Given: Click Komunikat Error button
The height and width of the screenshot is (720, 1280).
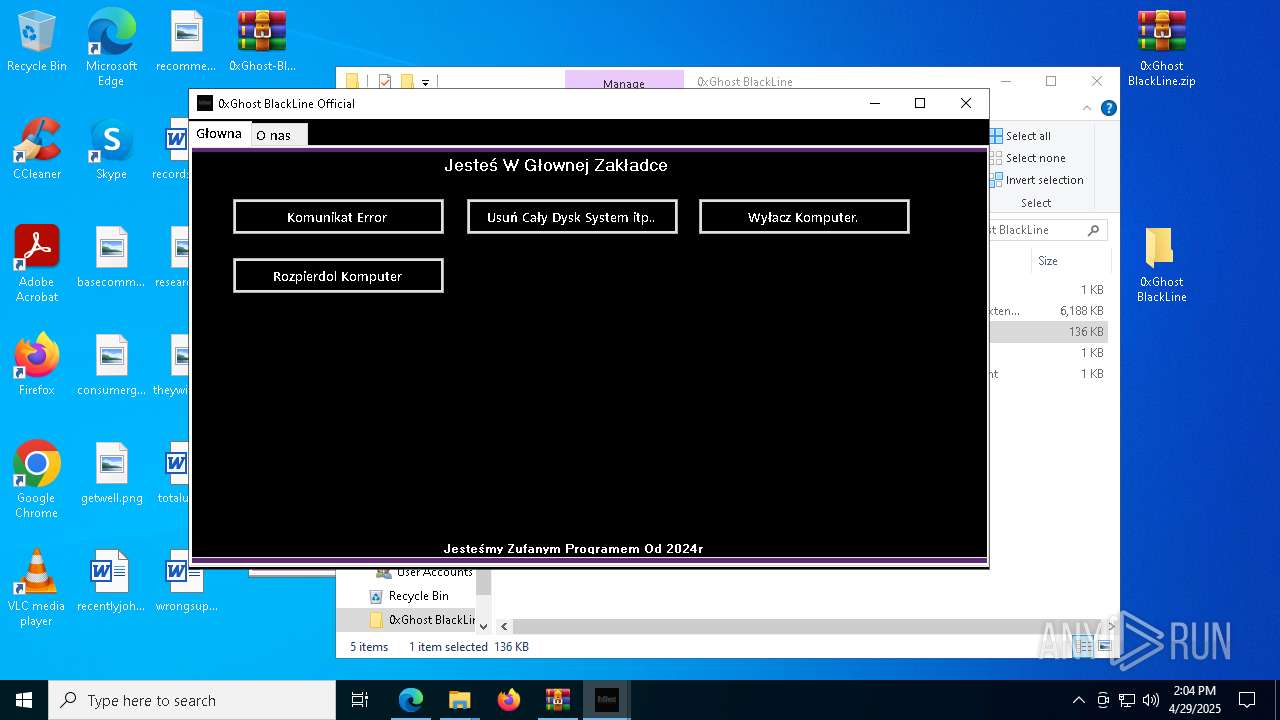Looking at the screenshot, I should point(338,217).
